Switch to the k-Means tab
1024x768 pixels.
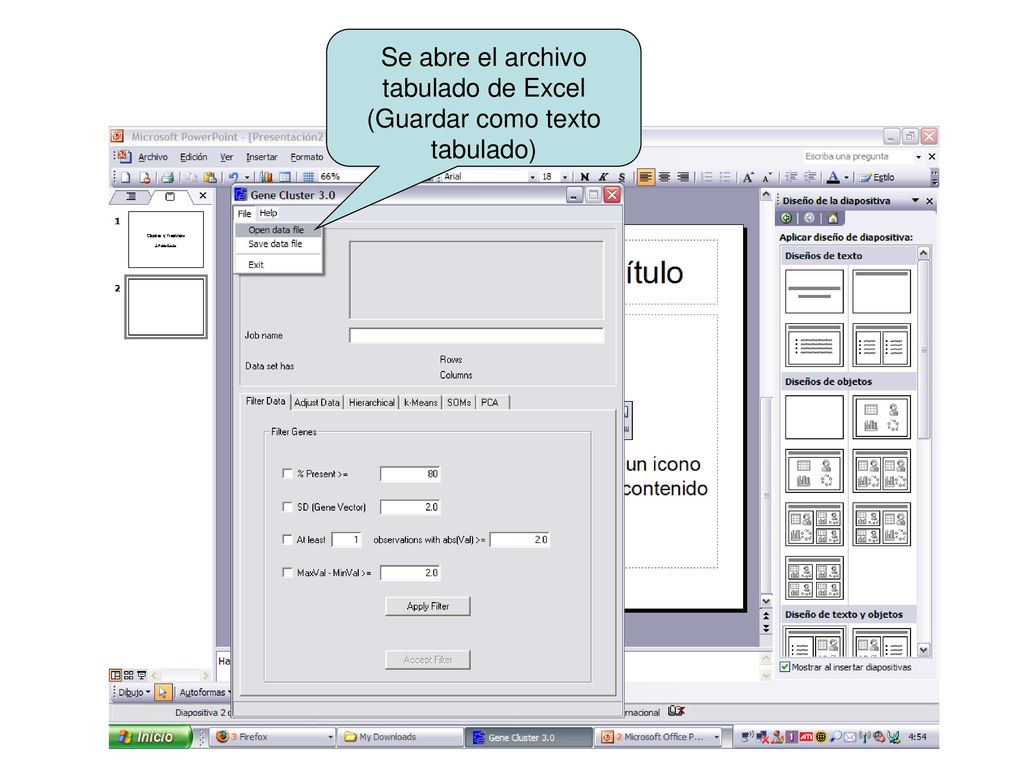coord(421,402)
